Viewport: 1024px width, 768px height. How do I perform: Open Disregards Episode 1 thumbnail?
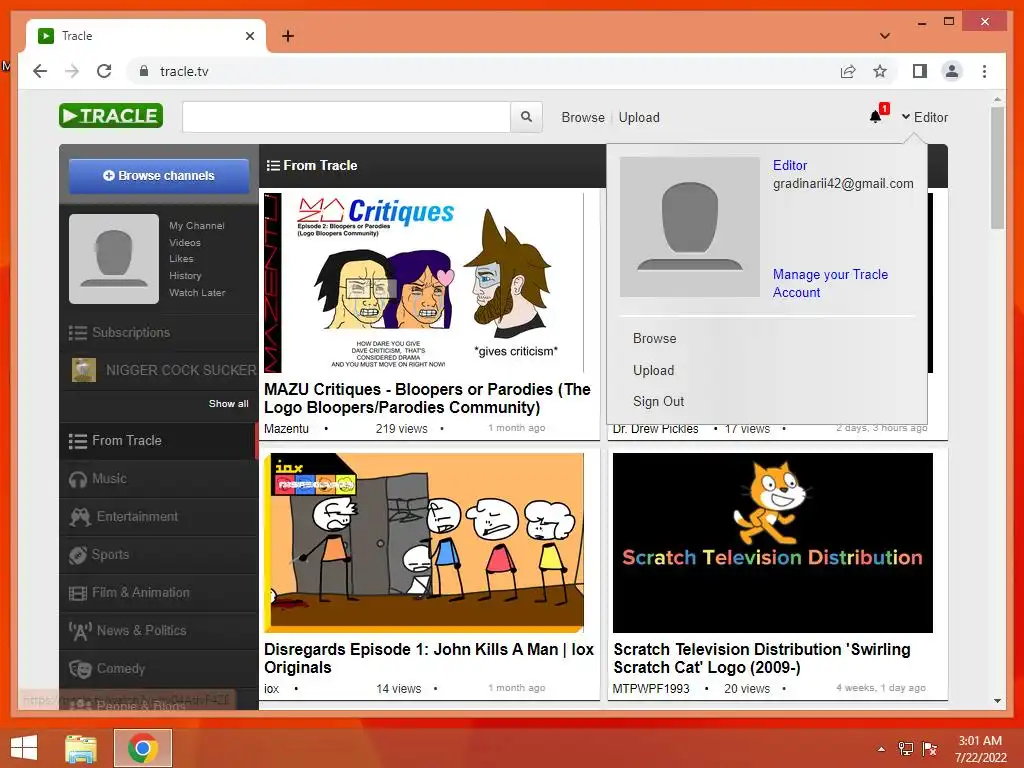pyautogui.click(x=424, y=543)
